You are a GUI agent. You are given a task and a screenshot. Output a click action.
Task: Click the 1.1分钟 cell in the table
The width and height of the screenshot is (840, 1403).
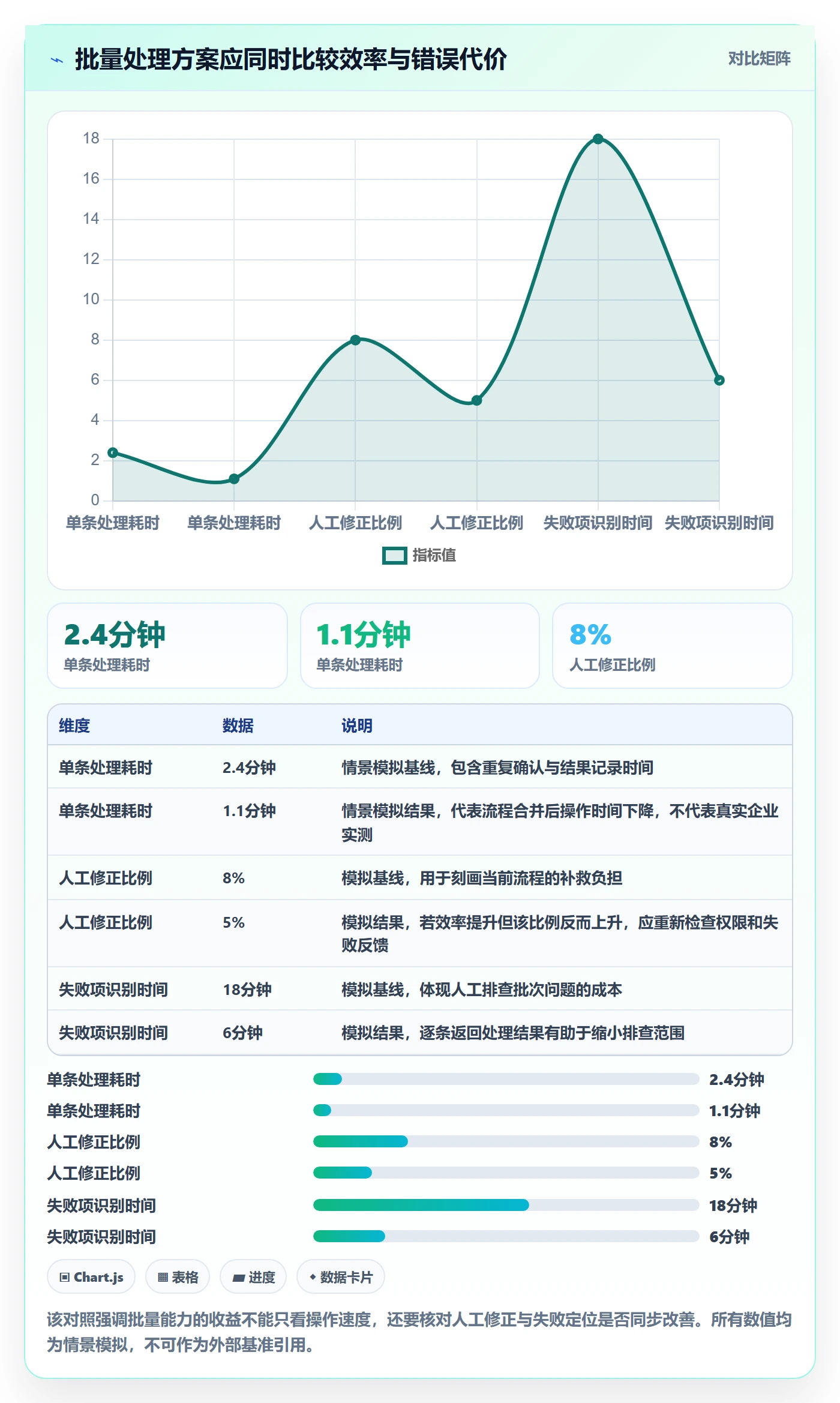(x=249, y=811)
